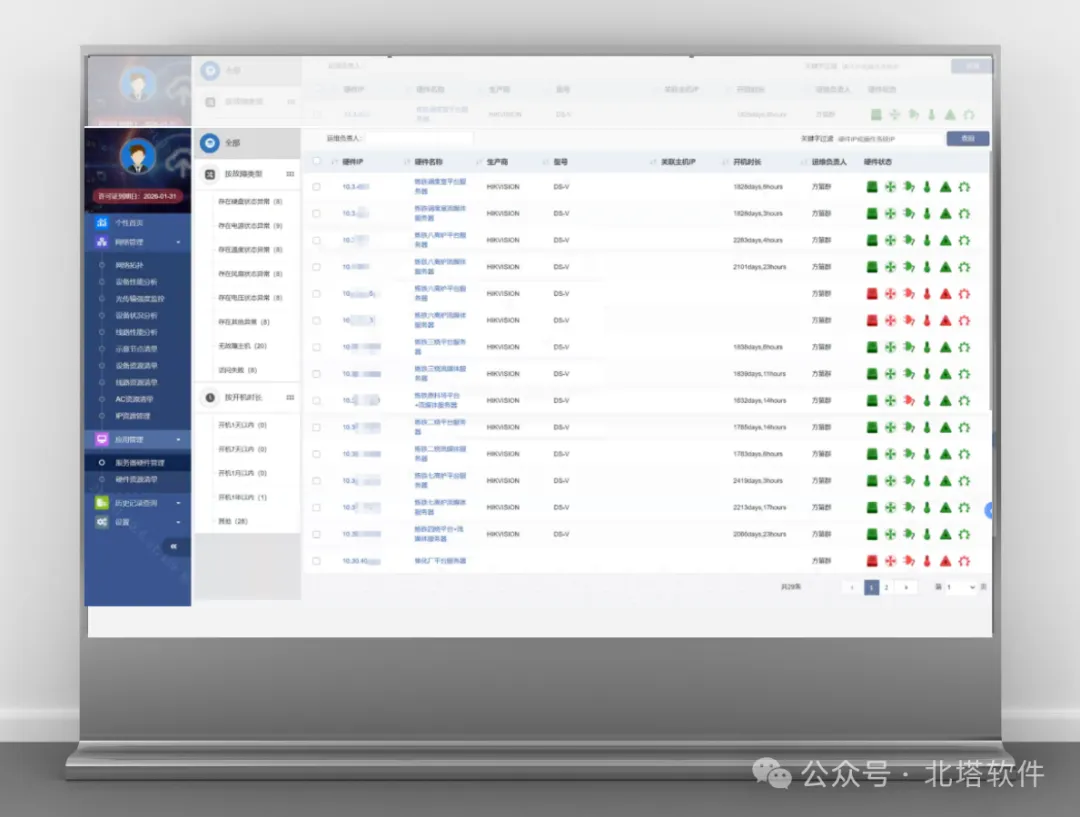Click the red thermometer icon in the 10.30.40 row
The image size is (1080, 817).
coord(927,561)
